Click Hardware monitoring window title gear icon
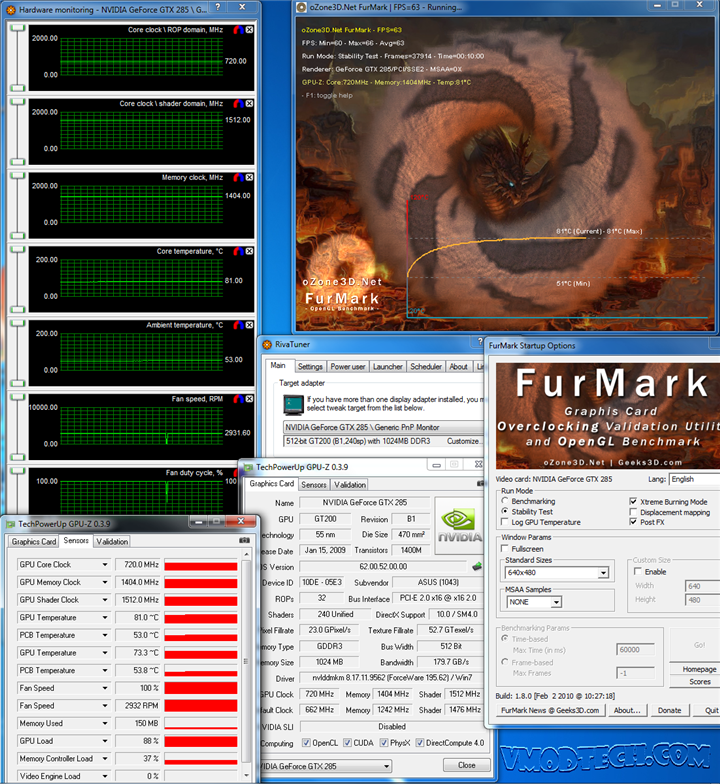 click(x=10, y=10)
